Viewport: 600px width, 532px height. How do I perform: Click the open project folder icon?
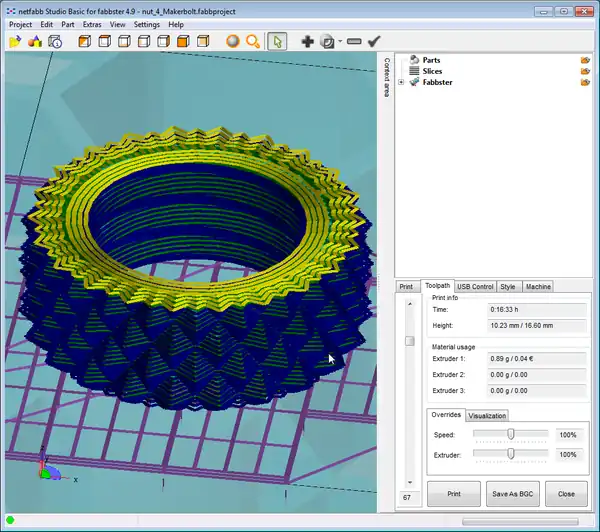click(14, 42)
